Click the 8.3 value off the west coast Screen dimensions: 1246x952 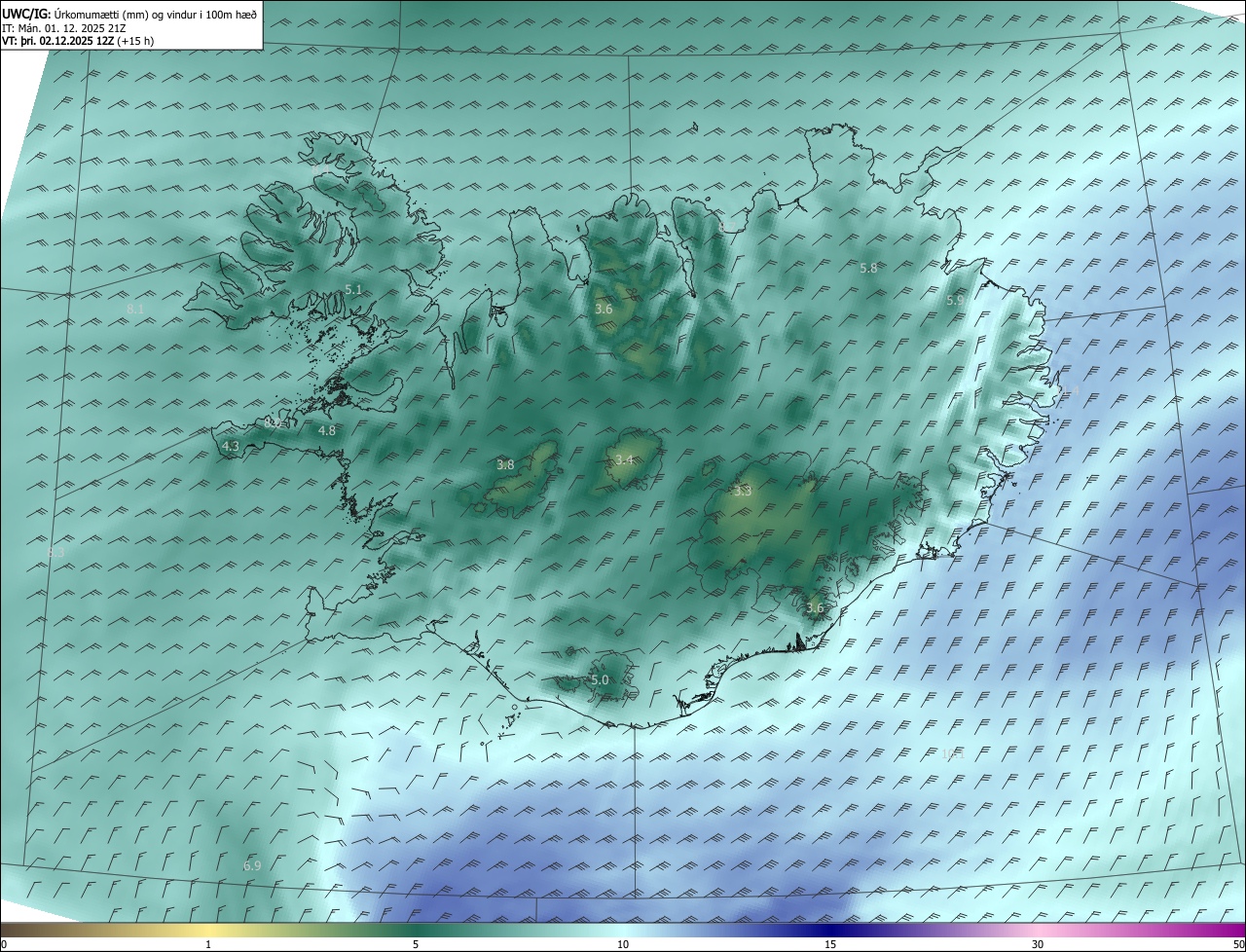(x=55, y=552)
